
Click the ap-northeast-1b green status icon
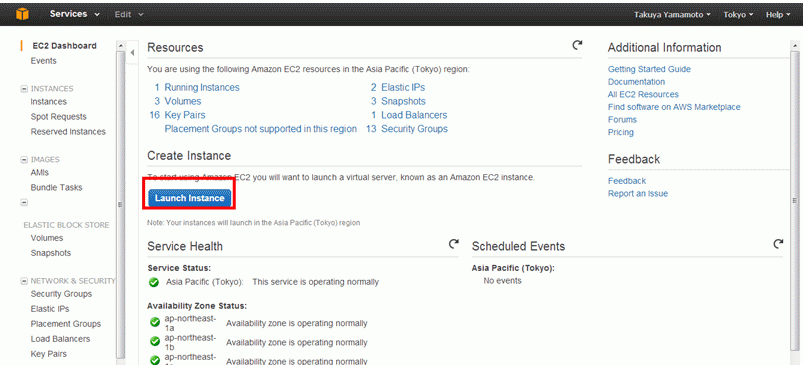pyautogui.click(x=155, y=341)
